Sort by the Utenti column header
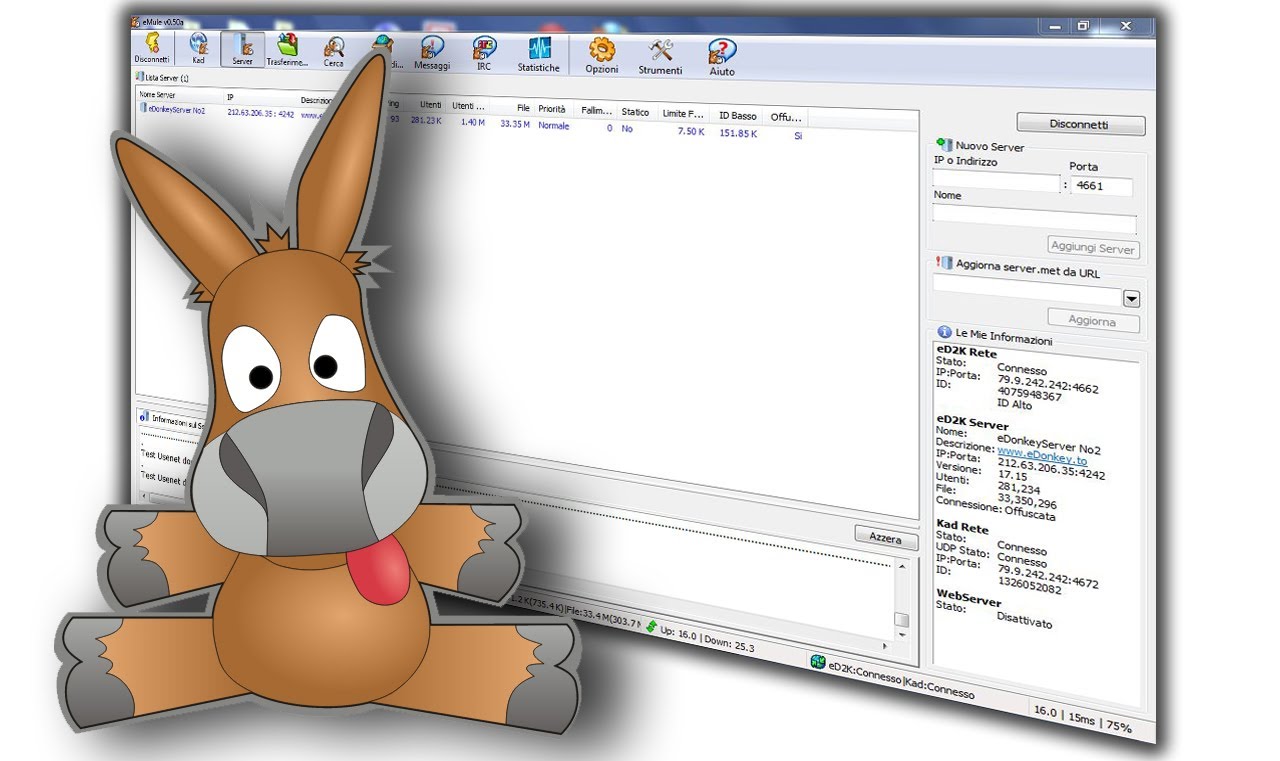The image size is (1280, 761). point(431,105)
